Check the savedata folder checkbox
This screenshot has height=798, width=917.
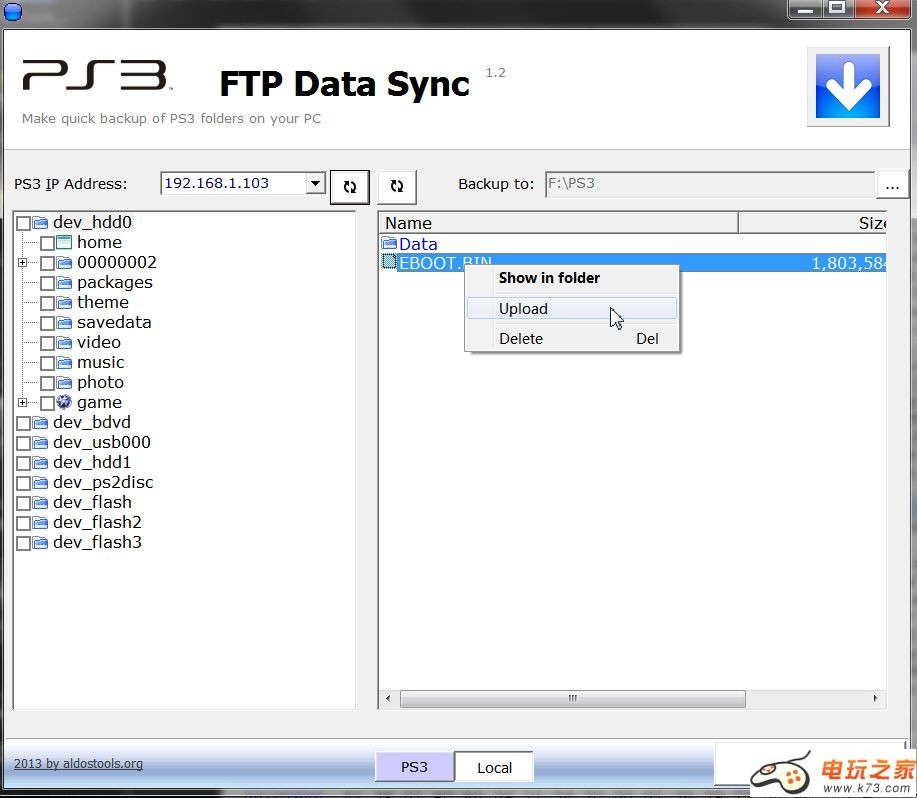pyautogui.click(x=47, y=323)
